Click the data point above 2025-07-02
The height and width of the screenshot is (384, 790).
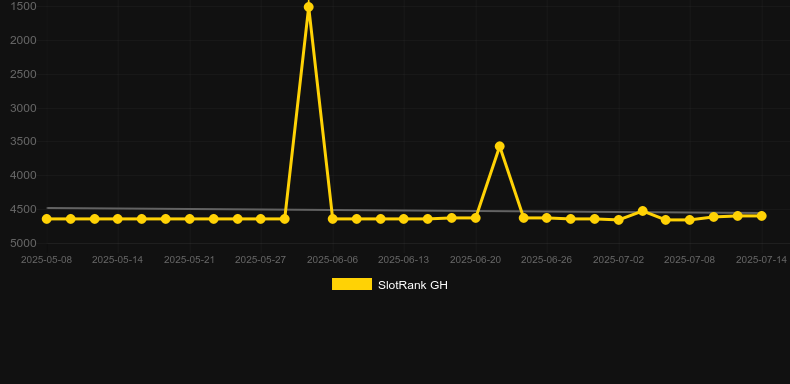coord(619,220)
